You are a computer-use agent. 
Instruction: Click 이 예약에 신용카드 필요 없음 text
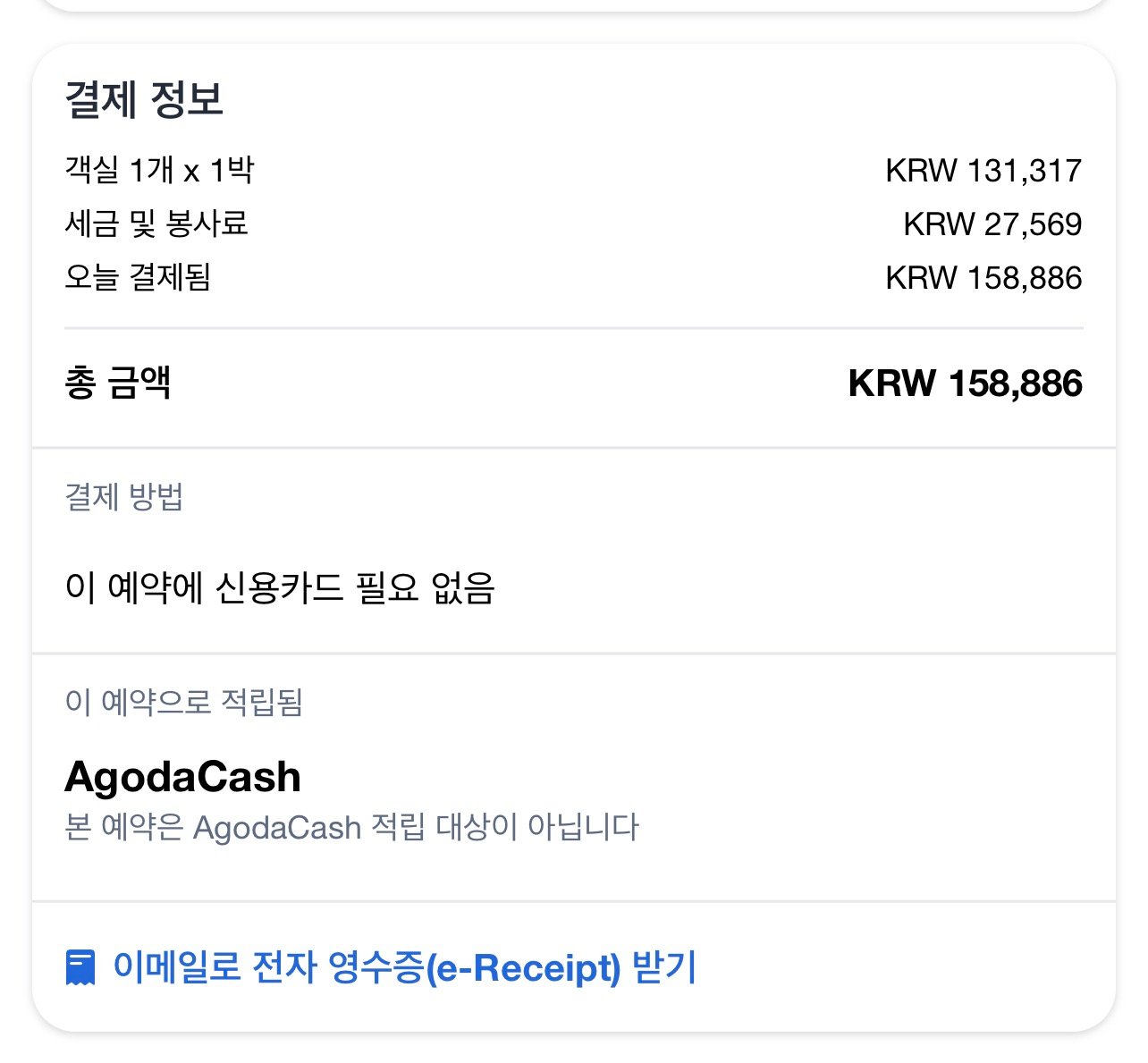click(280, 587)
